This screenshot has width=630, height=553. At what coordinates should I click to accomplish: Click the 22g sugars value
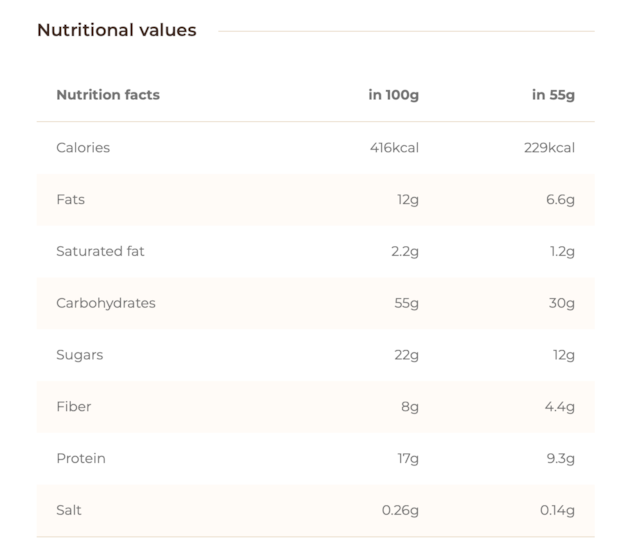(x=406, y=355)
